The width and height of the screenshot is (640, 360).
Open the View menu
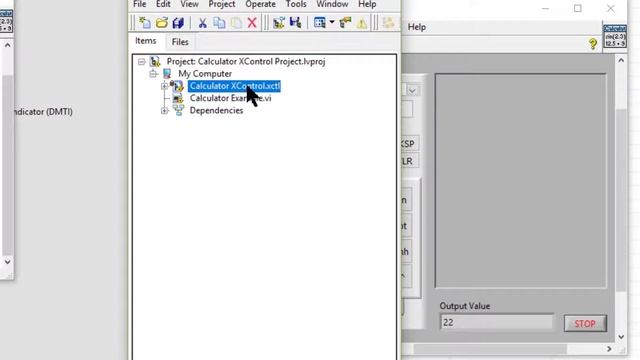click(189, 4)
